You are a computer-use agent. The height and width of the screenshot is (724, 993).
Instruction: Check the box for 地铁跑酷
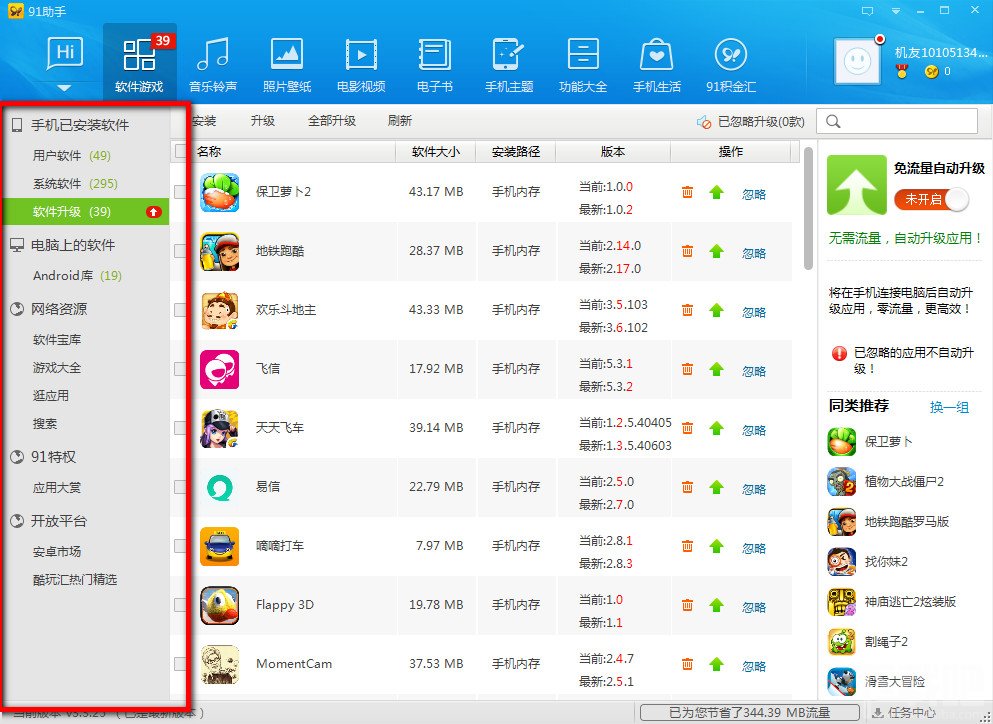[x=180, y=250]
